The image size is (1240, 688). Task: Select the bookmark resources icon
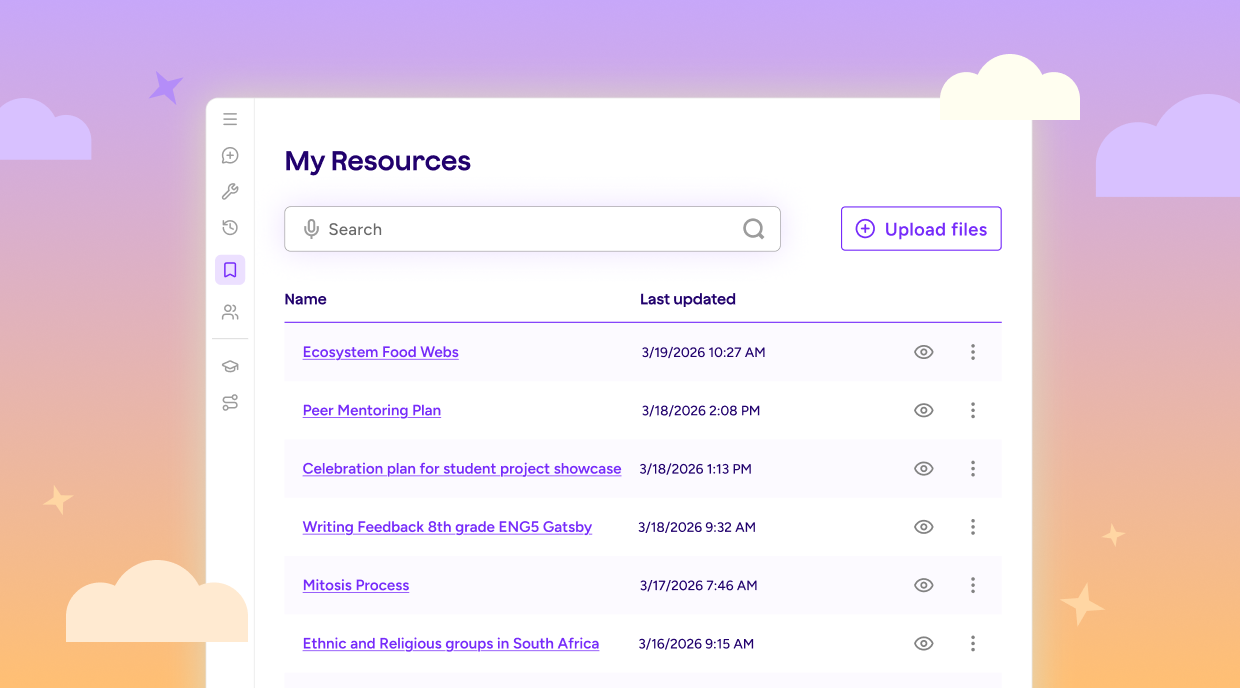tap(230, 270)
